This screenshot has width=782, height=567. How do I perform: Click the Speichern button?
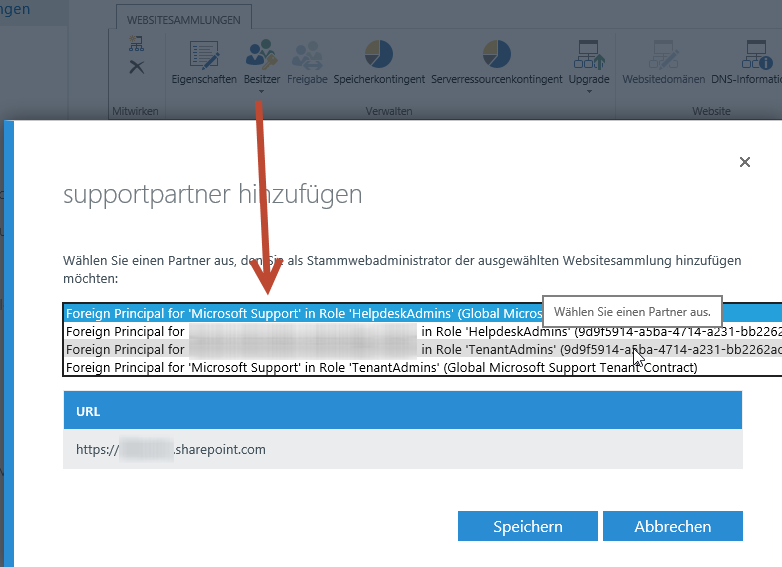coord(528,526)
